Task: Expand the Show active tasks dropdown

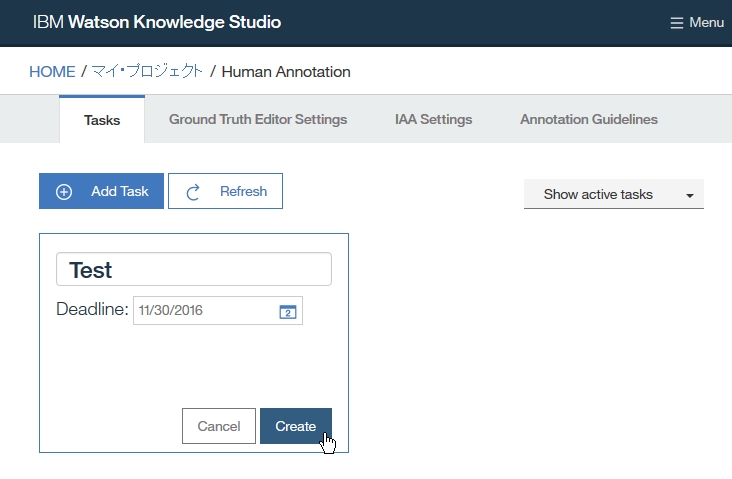Action: tap(613, 195)
